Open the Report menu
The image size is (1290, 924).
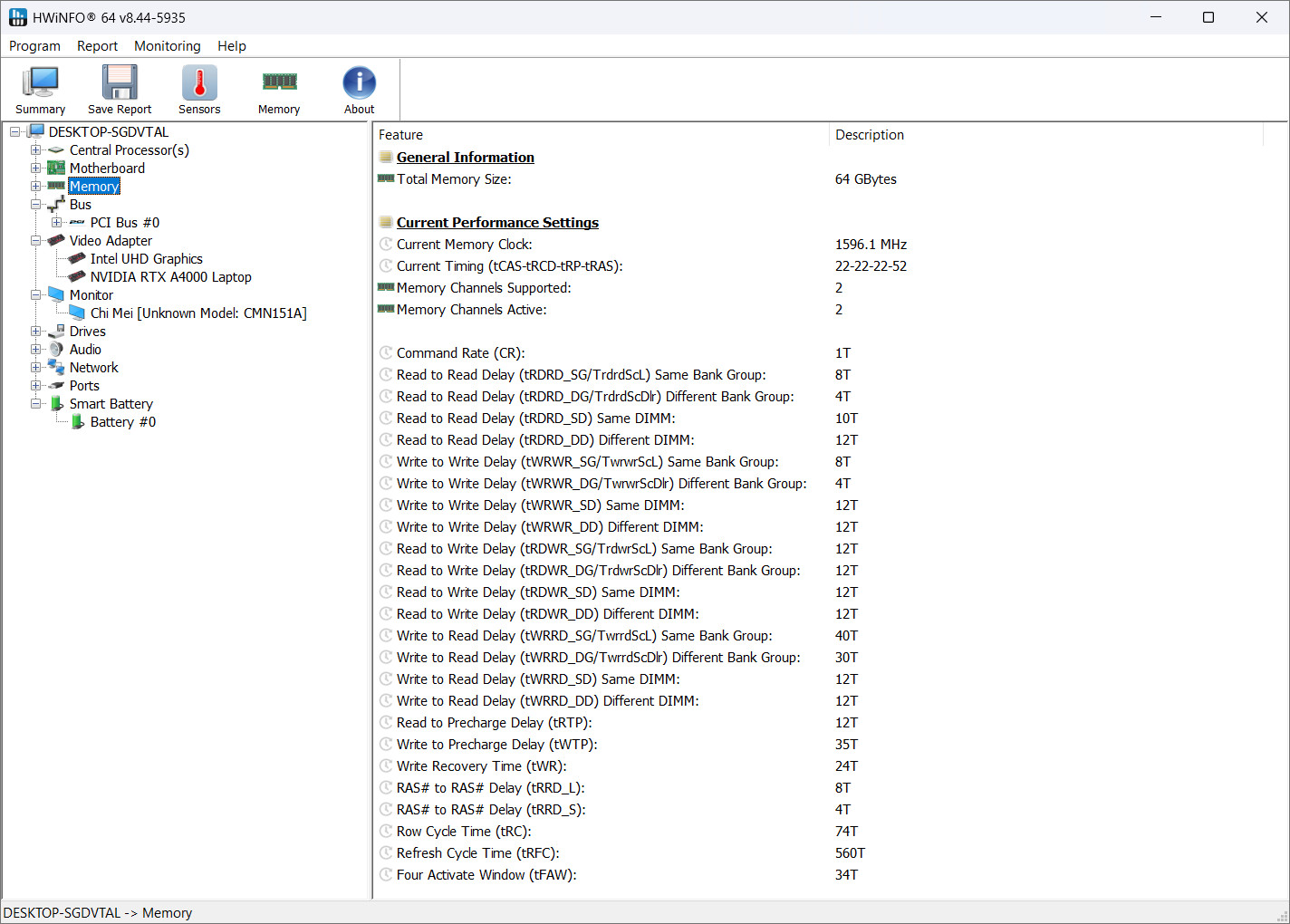coord(97,46)
